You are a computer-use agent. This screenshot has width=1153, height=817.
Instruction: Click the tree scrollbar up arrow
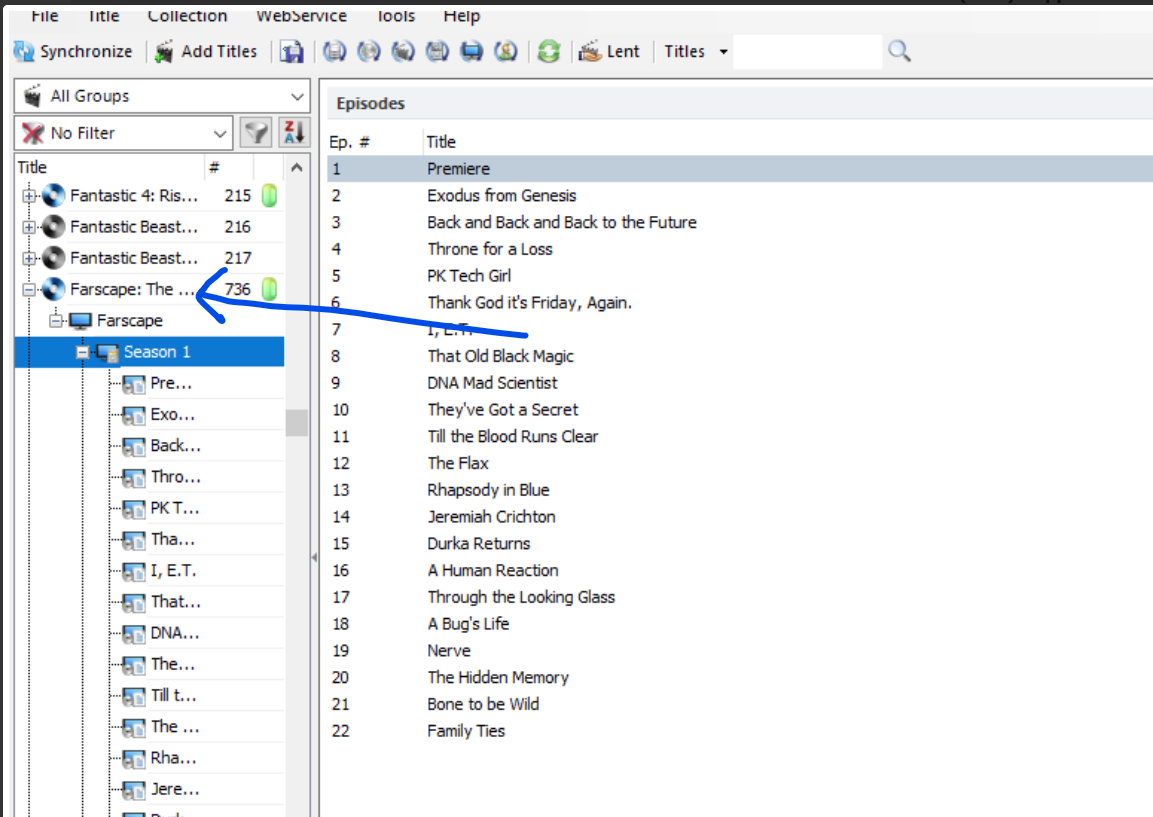pos(297,168)
